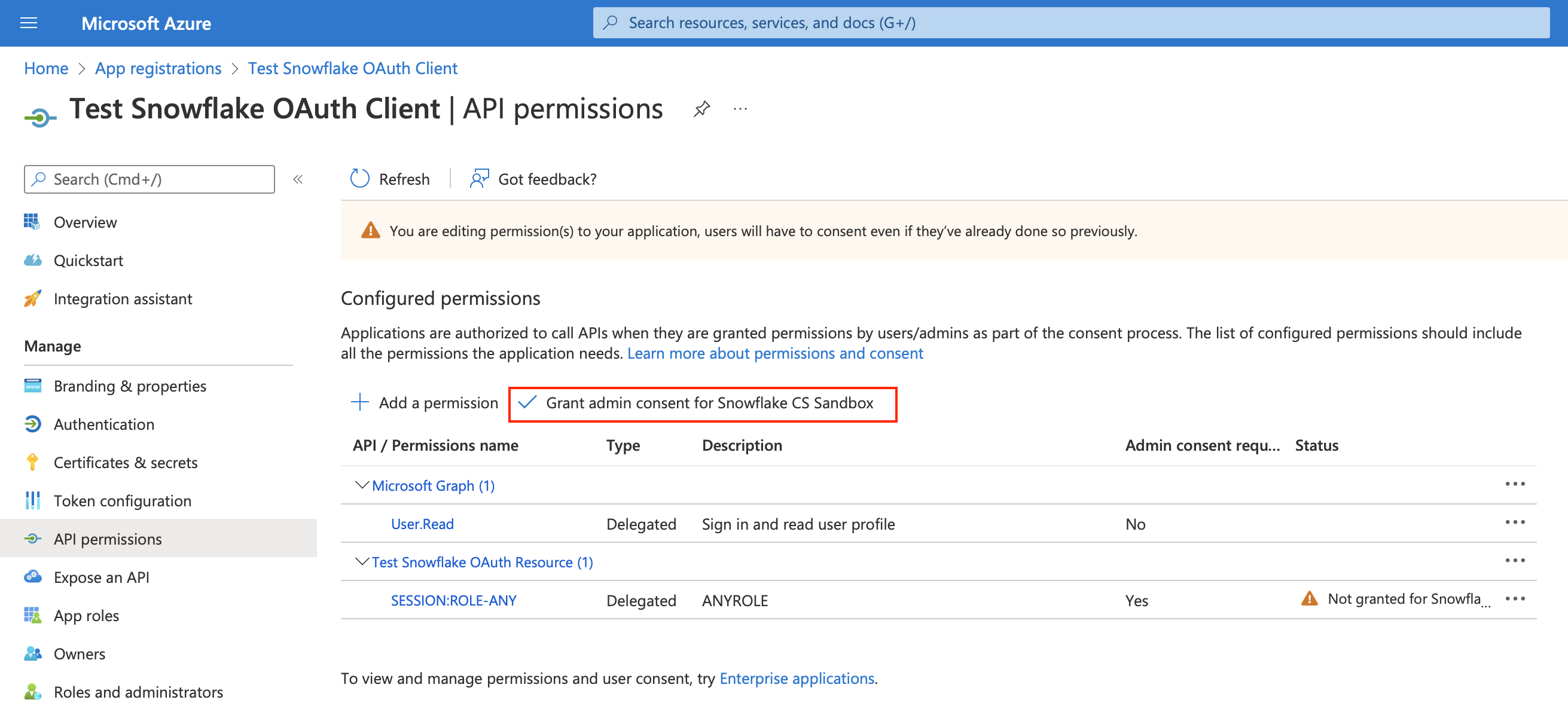Open Learn more about permissions and consent

click(x=775, y=353)
